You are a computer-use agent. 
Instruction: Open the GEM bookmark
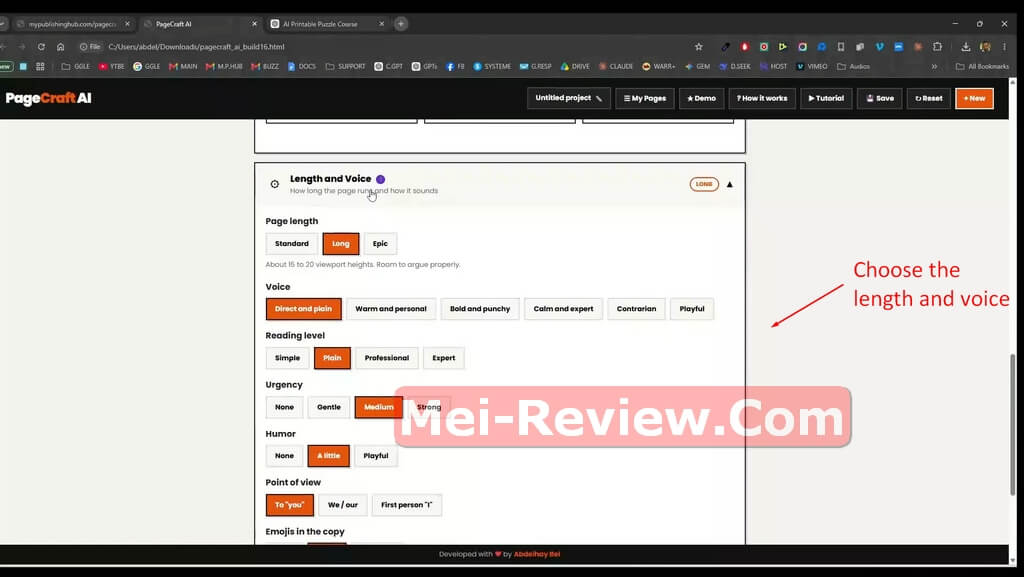[x=697, y=67]
